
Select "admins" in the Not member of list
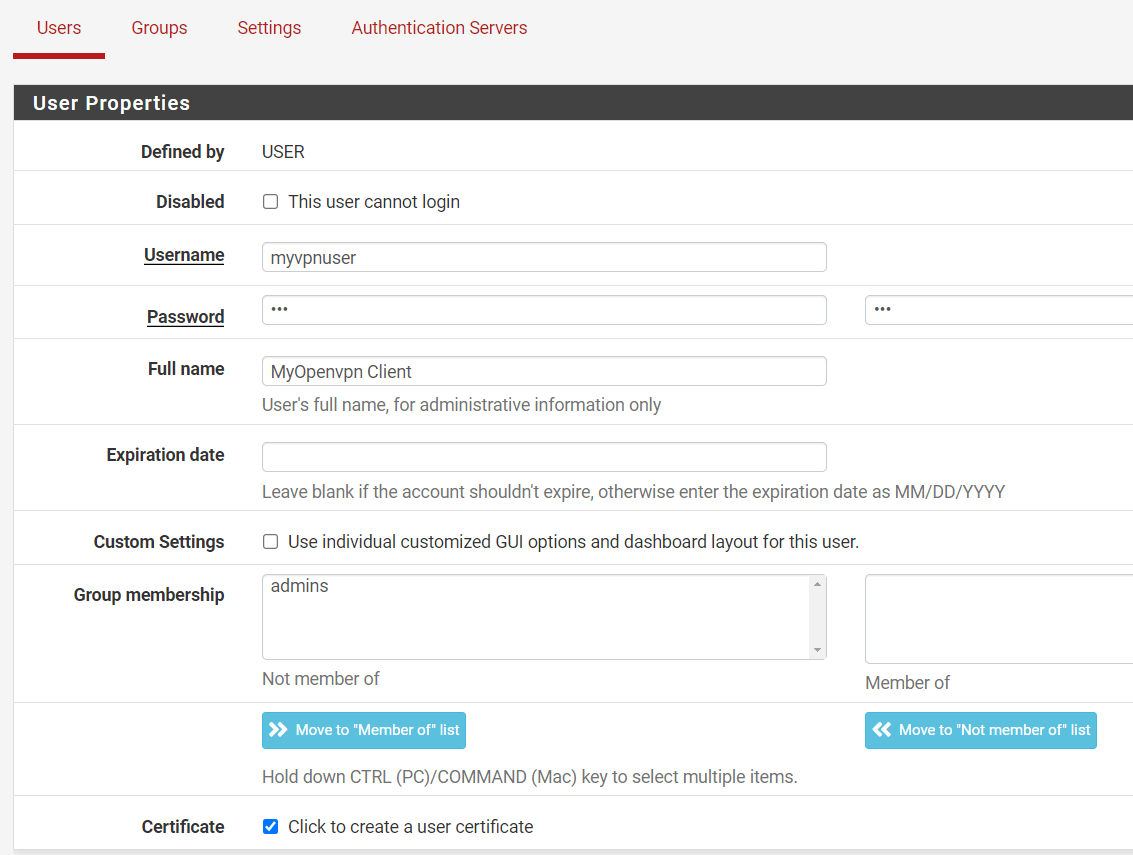[299, 585]
